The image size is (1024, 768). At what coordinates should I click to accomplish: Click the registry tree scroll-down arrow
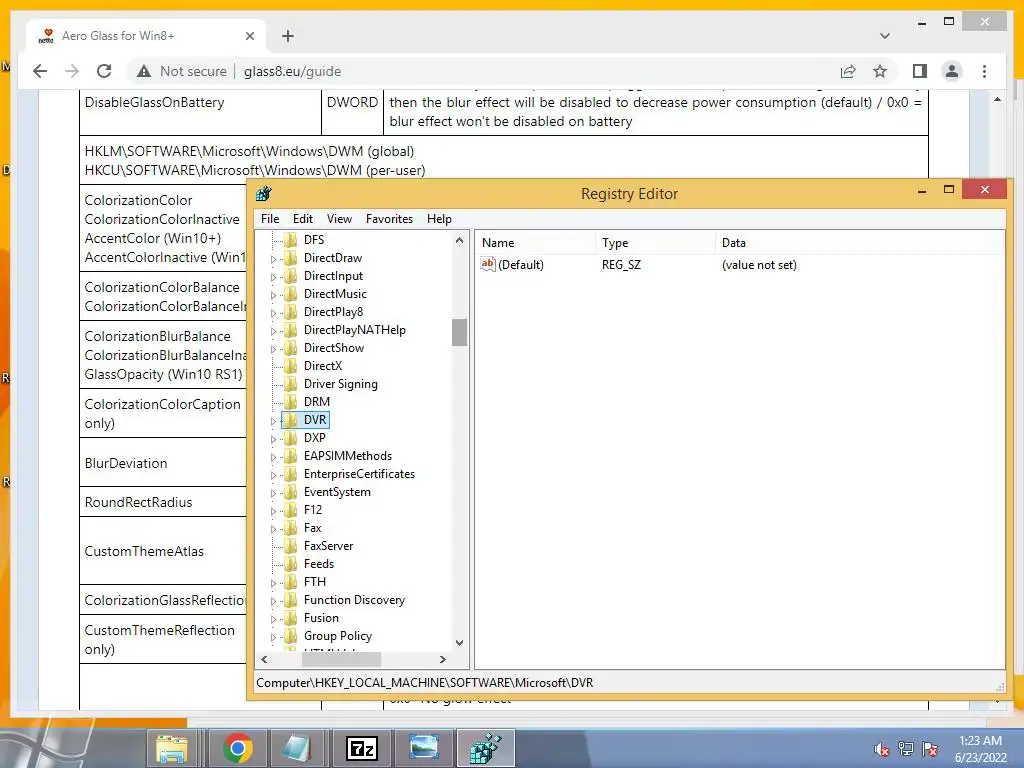pos(459,643)
